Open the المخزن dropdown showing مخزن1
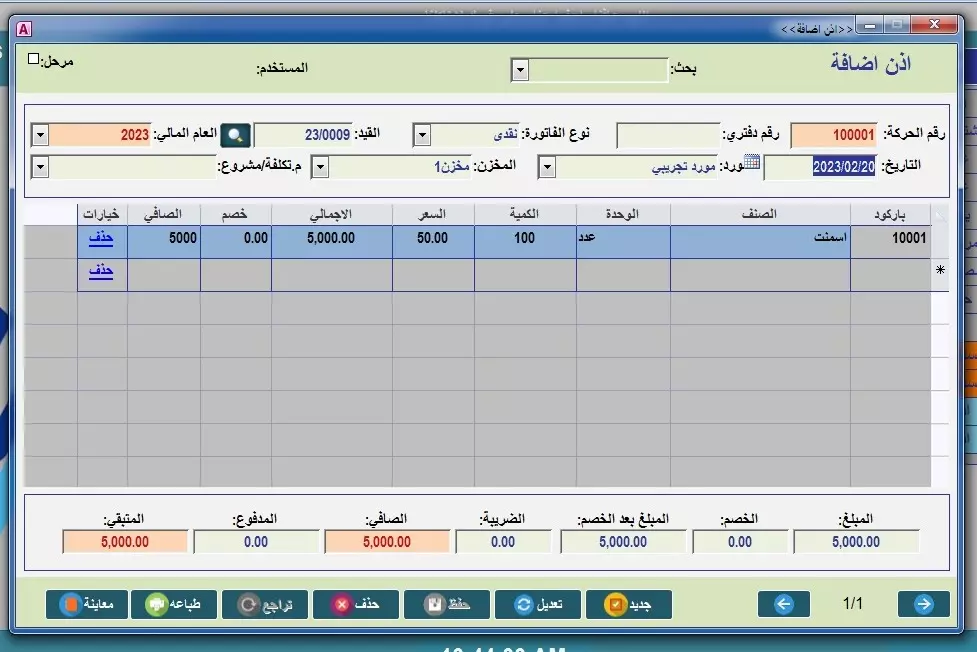977x652 pixels. point(545,167)
